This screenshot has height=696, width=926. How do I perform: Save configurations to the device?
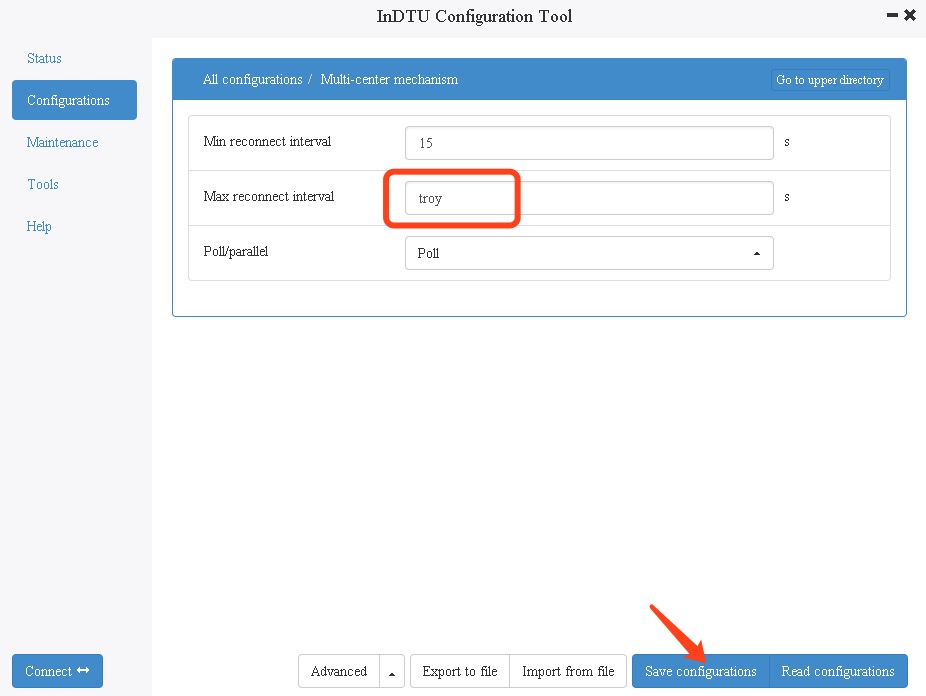pos(700,671)
